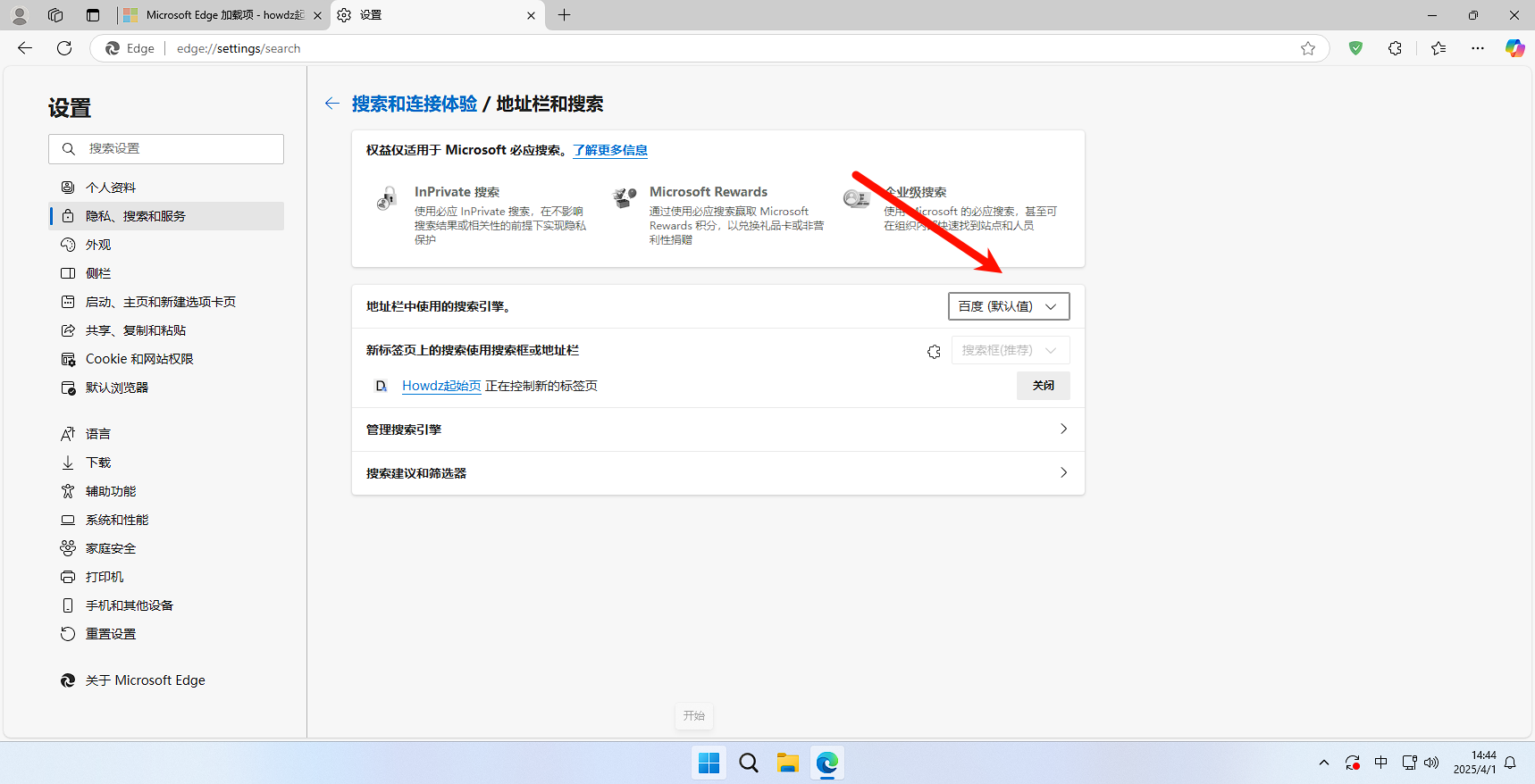The height and width of the screenshot is (784, 1535).
Task: Open 默认浏览器 section
Action: 166,388
